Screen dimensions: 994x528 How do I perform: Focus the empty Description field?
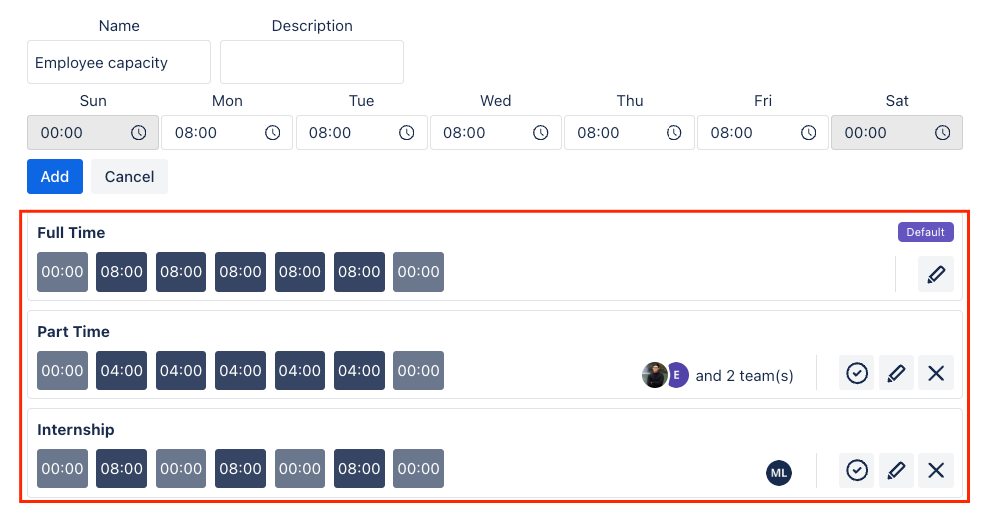click(312, 62)
